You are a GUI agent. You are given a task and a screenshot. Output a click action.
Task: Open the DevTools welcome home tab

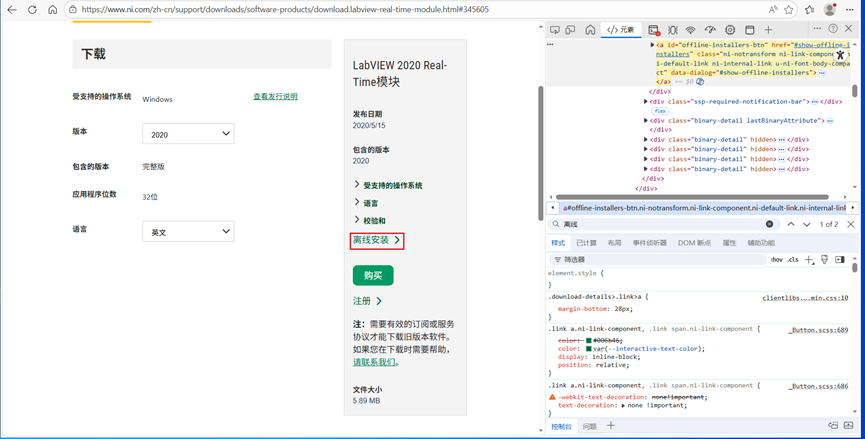point(590,30)
